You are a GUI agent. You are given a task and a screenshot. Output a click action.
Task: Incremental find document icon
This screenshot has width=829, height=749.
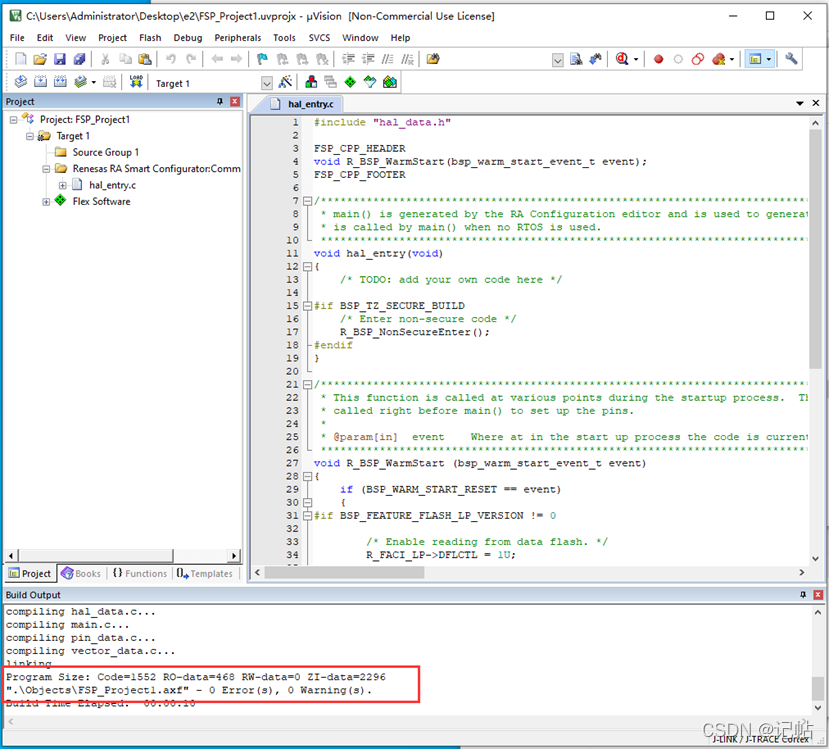pos(596,59)
